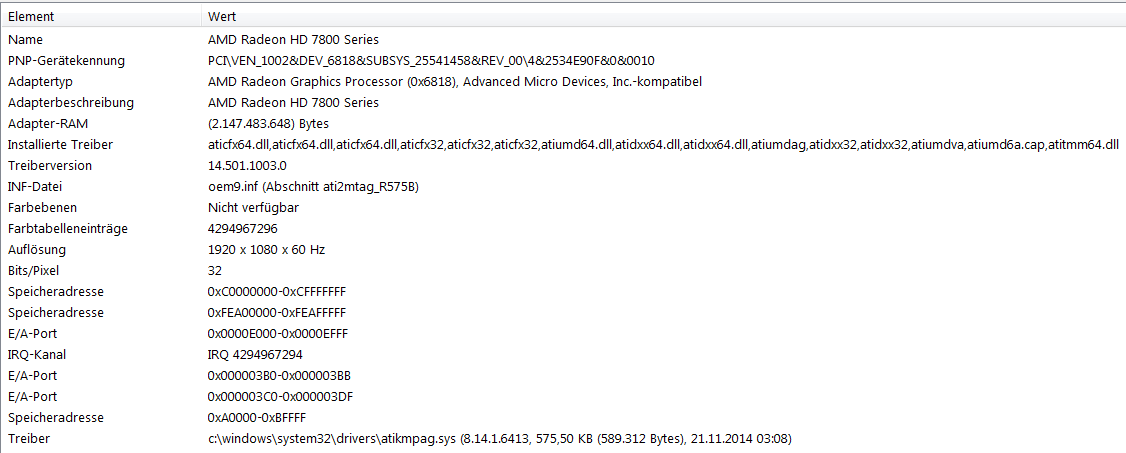
Task: Select the PNP-Gerätekennung row
Action: [x=563, y=60]
